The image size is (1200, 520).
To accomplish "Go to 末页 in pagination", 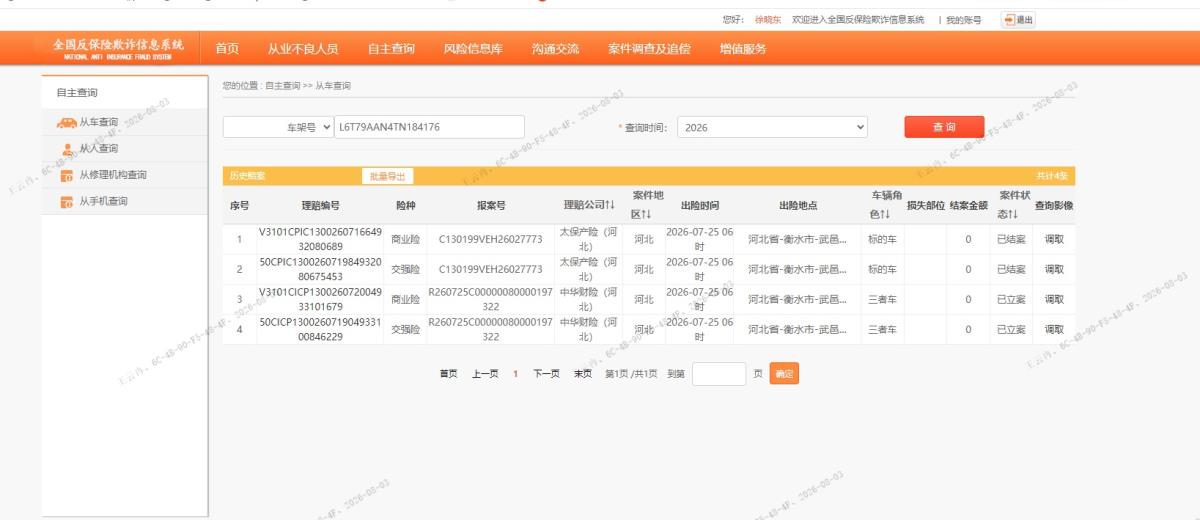I will (582, 374).
